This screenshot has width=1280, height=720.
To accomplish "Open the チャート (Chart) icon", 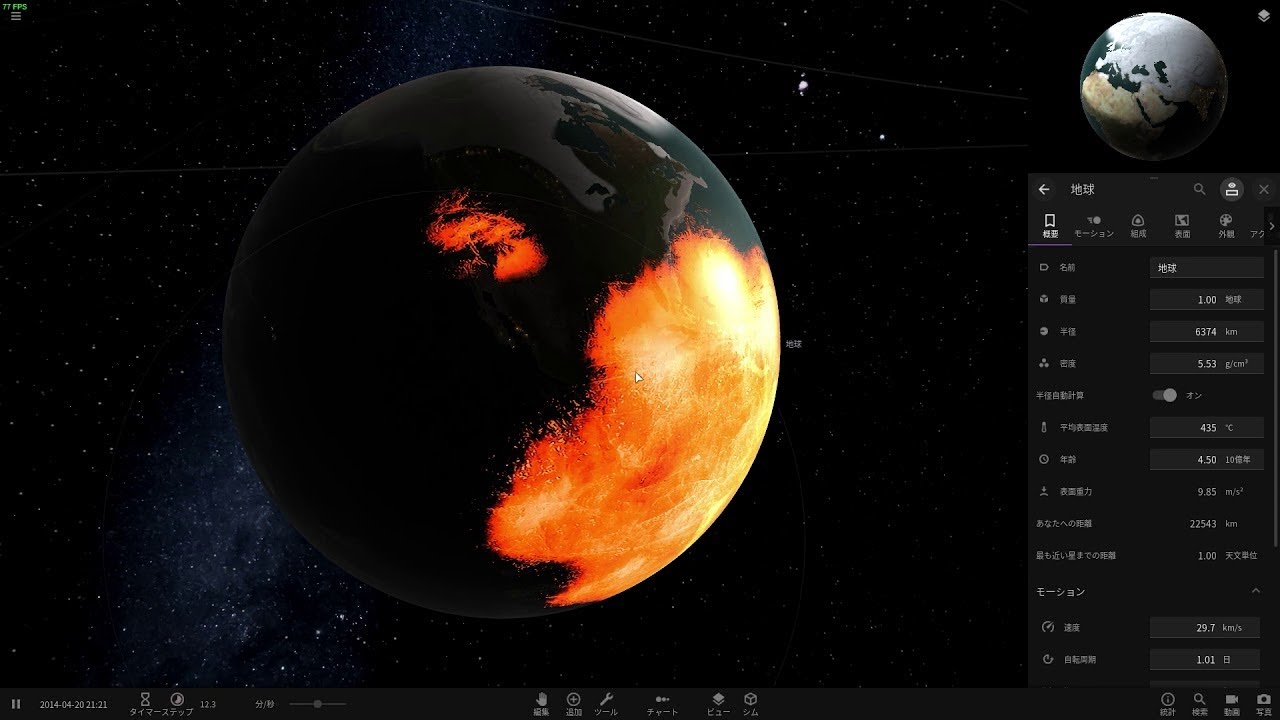I will coord(662,702).
